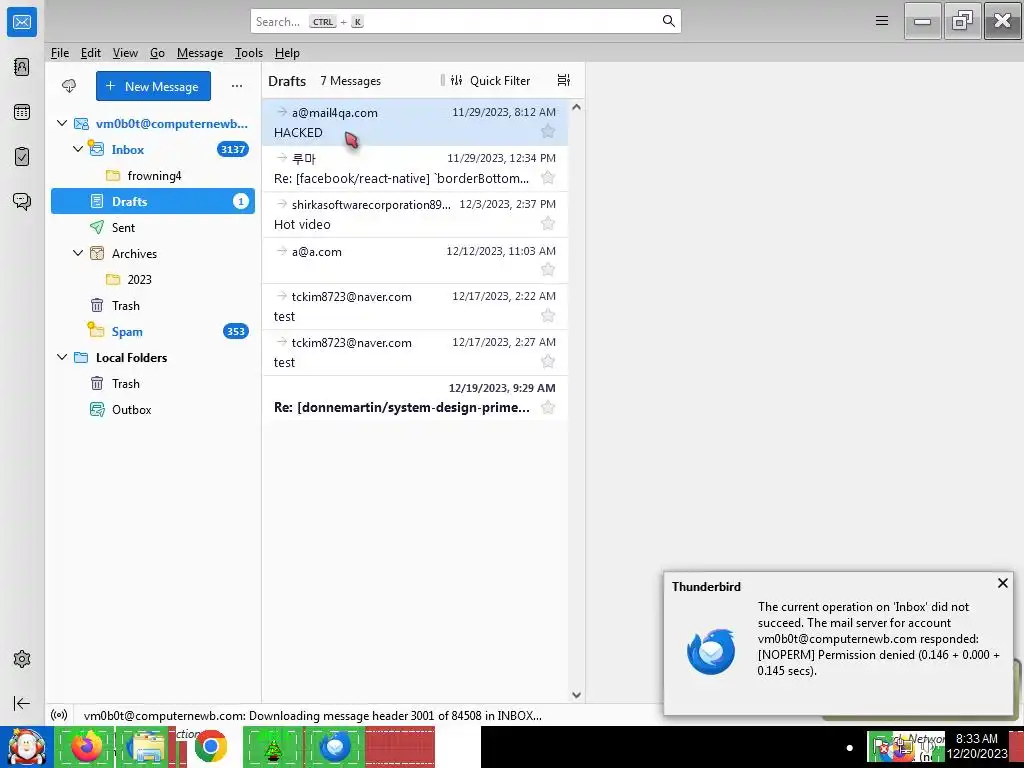Star the Hot video draft

[548, 224]
